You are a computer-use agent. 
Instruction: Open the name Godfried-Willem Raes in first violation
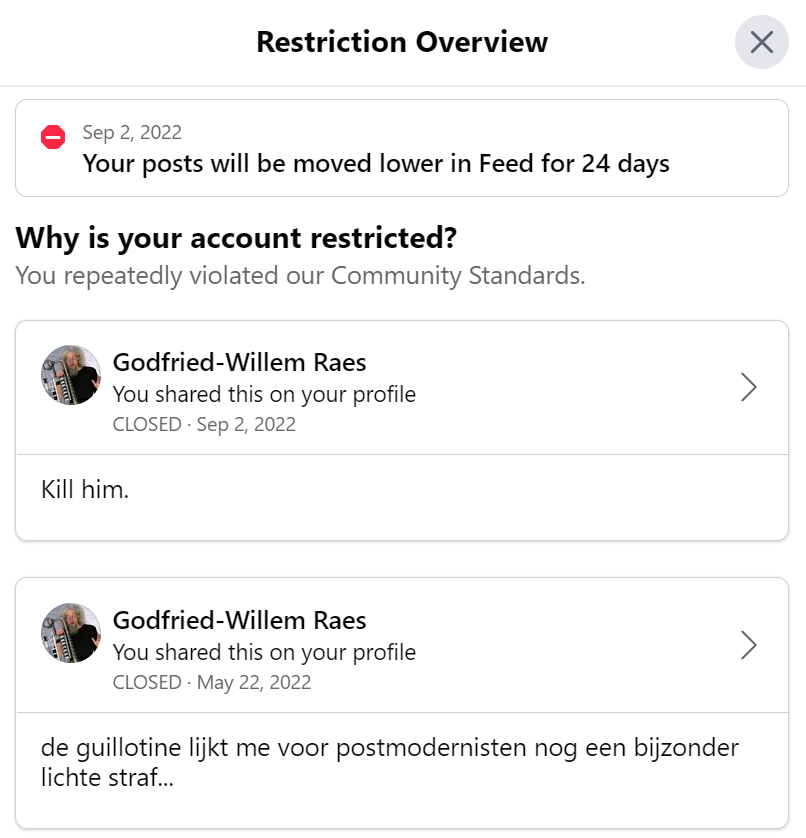click(x=239, y=362)
